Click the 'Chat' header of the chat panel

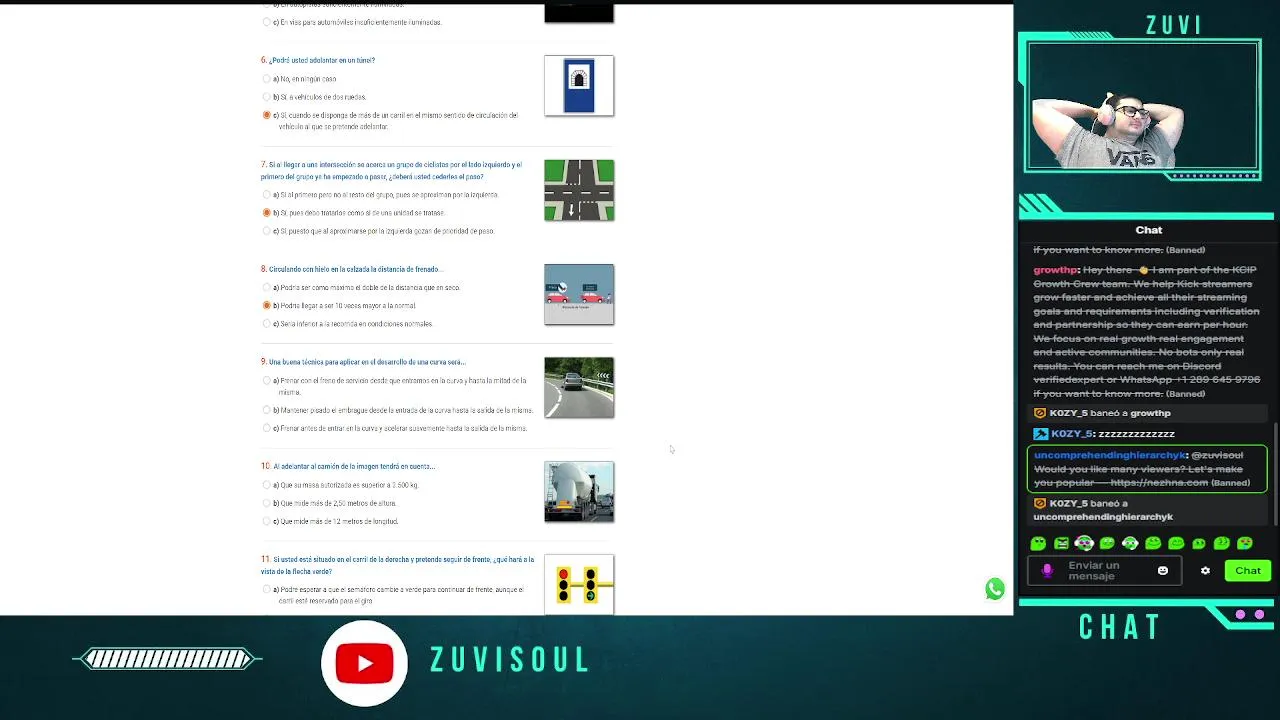pos(1148,230)
